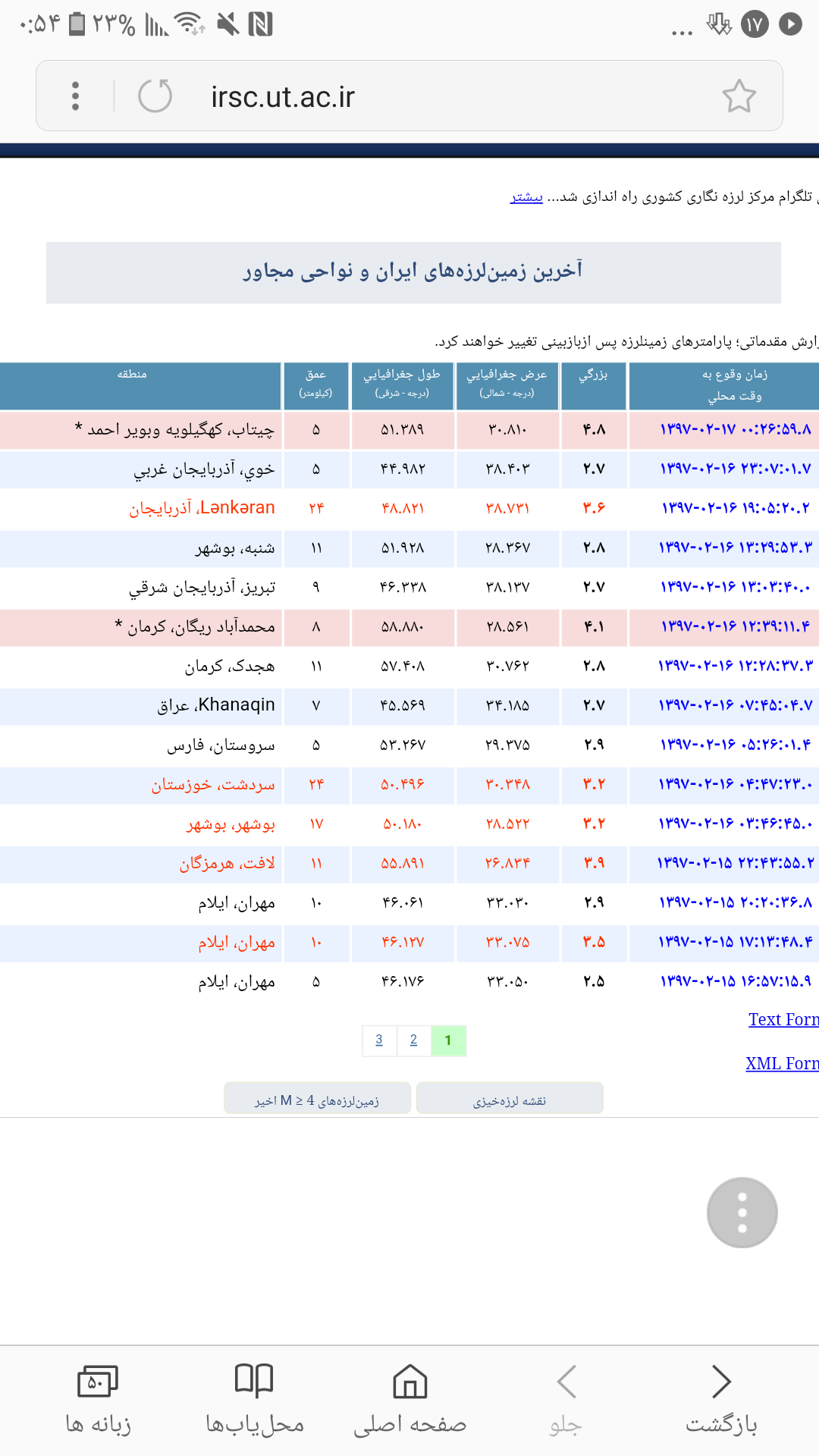Open earthquake event at 17:13:48.4
Viewport: 819px width, 1456px height.
736,942
